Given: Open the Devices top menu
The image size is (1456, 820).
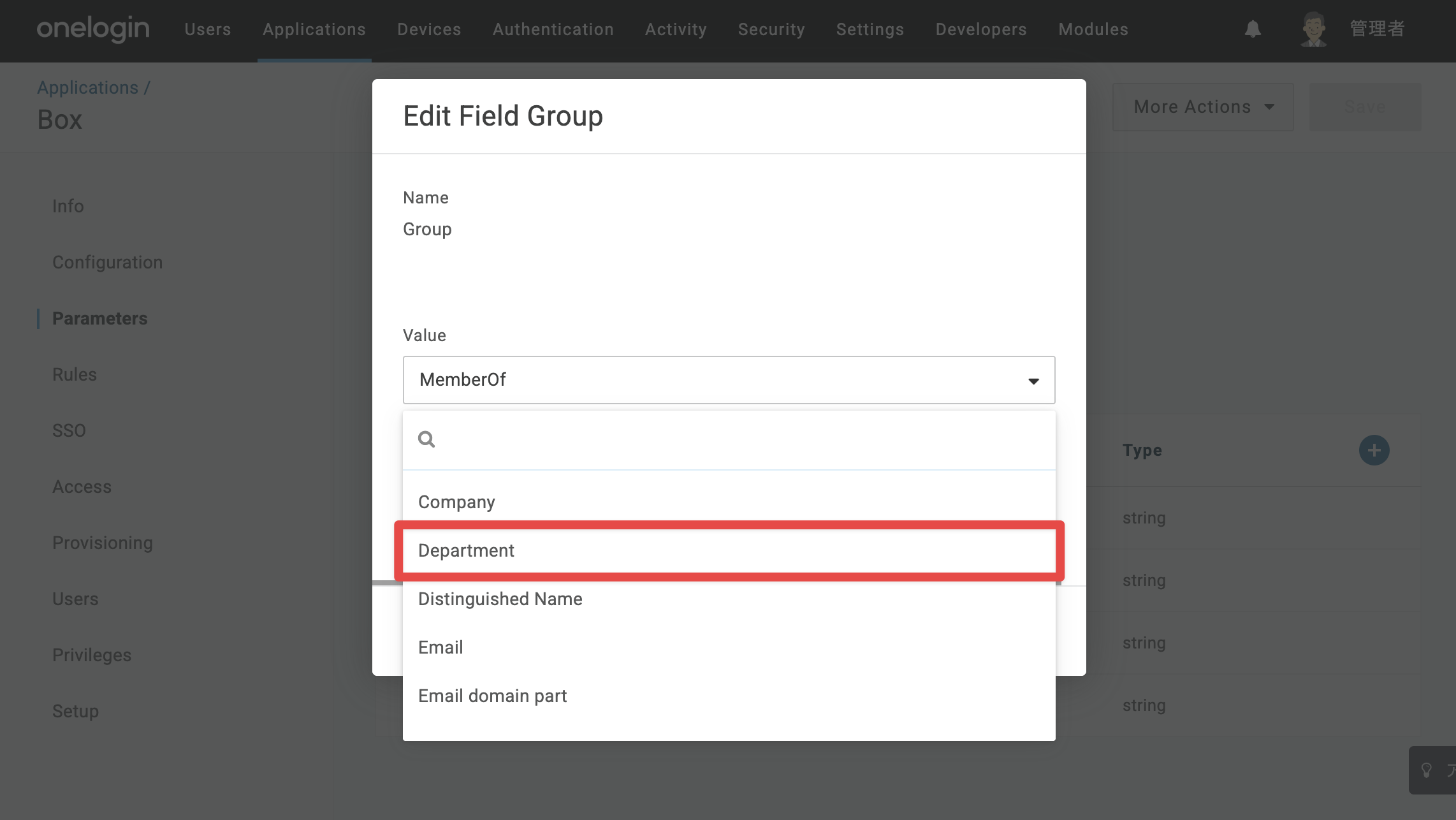Looking at the screenshot, I should [x=429, y=29].
